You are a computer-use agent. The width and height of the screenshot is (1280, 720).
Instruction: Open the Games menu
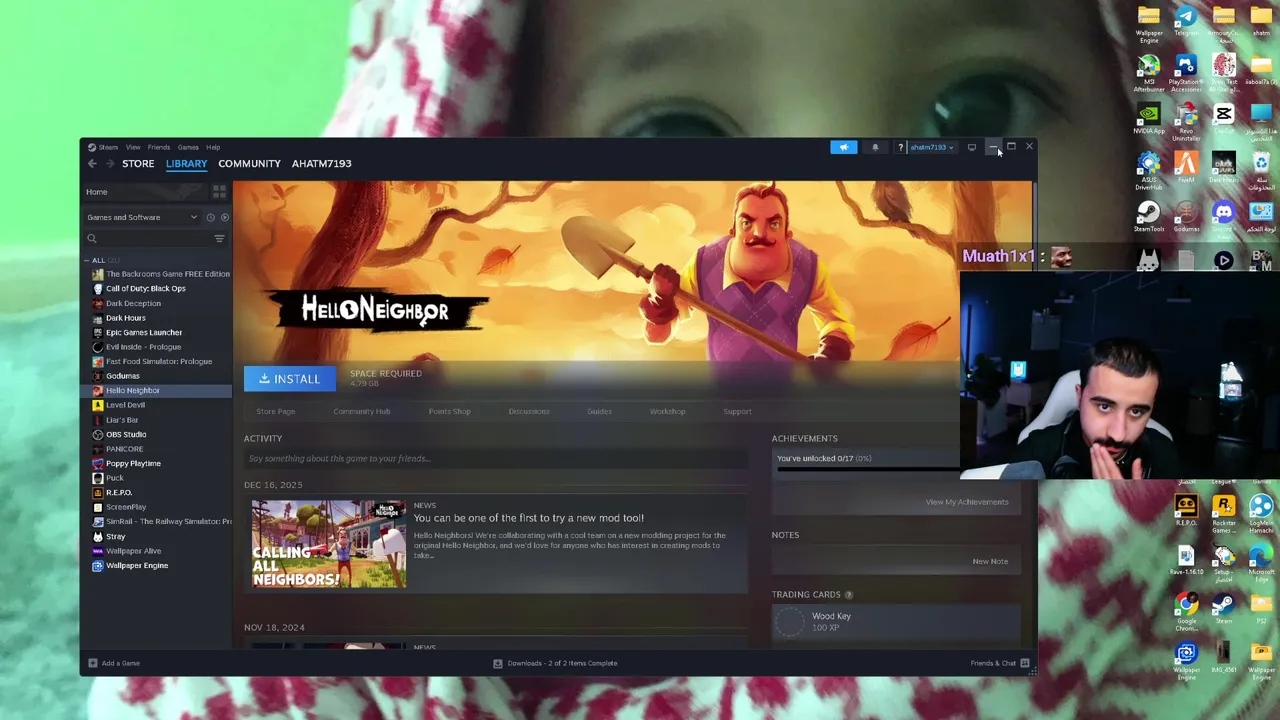coord(188,147)
